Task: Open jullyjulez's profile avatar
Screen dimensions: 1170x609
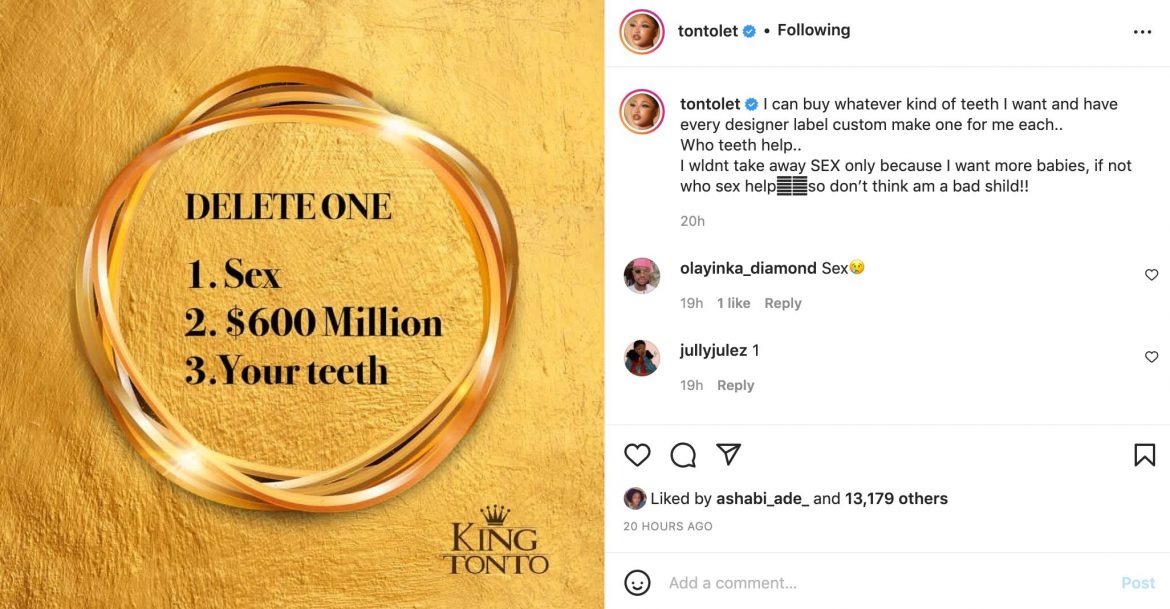Action: (x=641, y=357)
